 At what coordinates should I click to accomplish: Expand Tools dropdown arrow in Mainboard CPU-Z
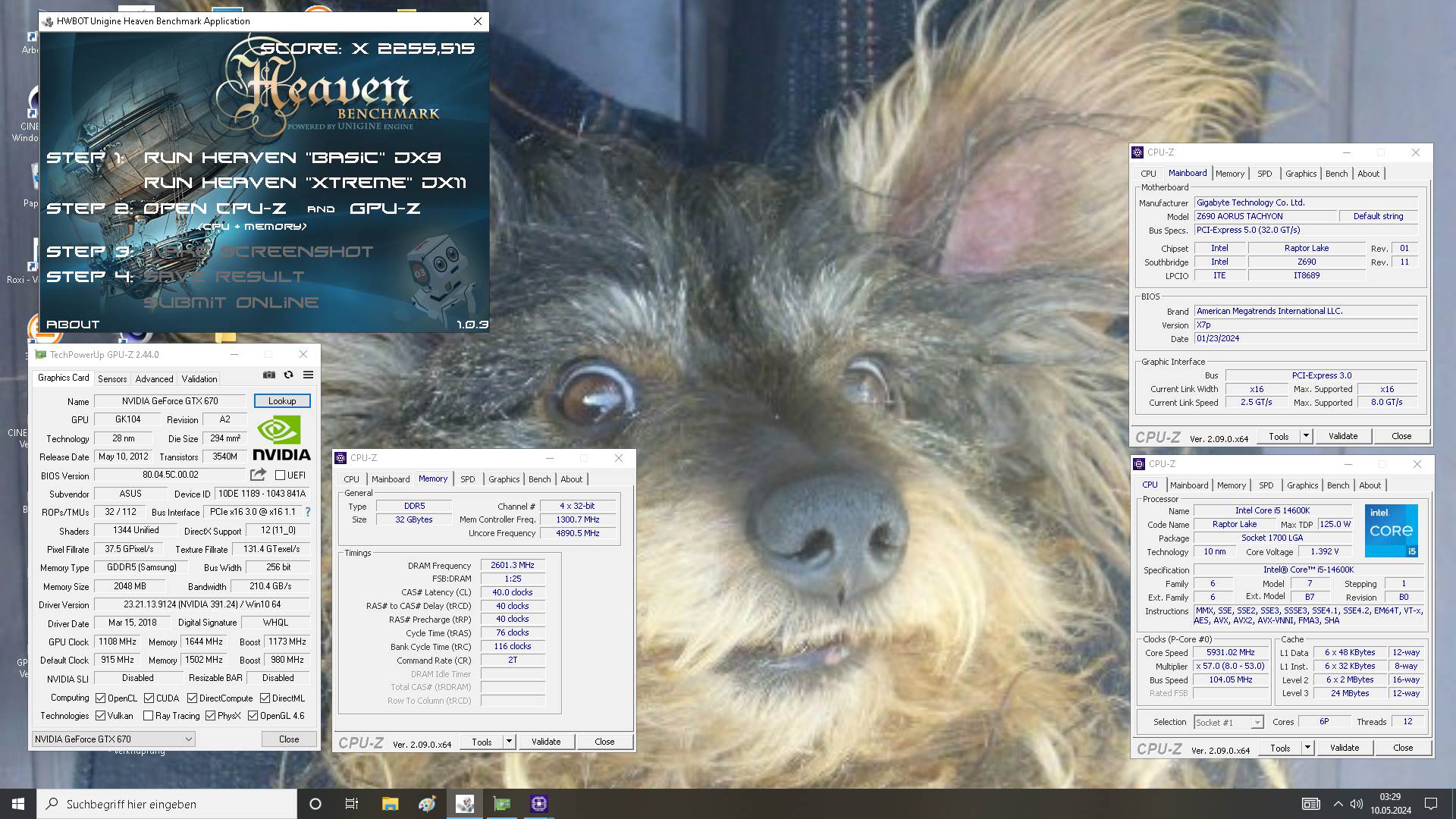click(x=1306, y=436)
